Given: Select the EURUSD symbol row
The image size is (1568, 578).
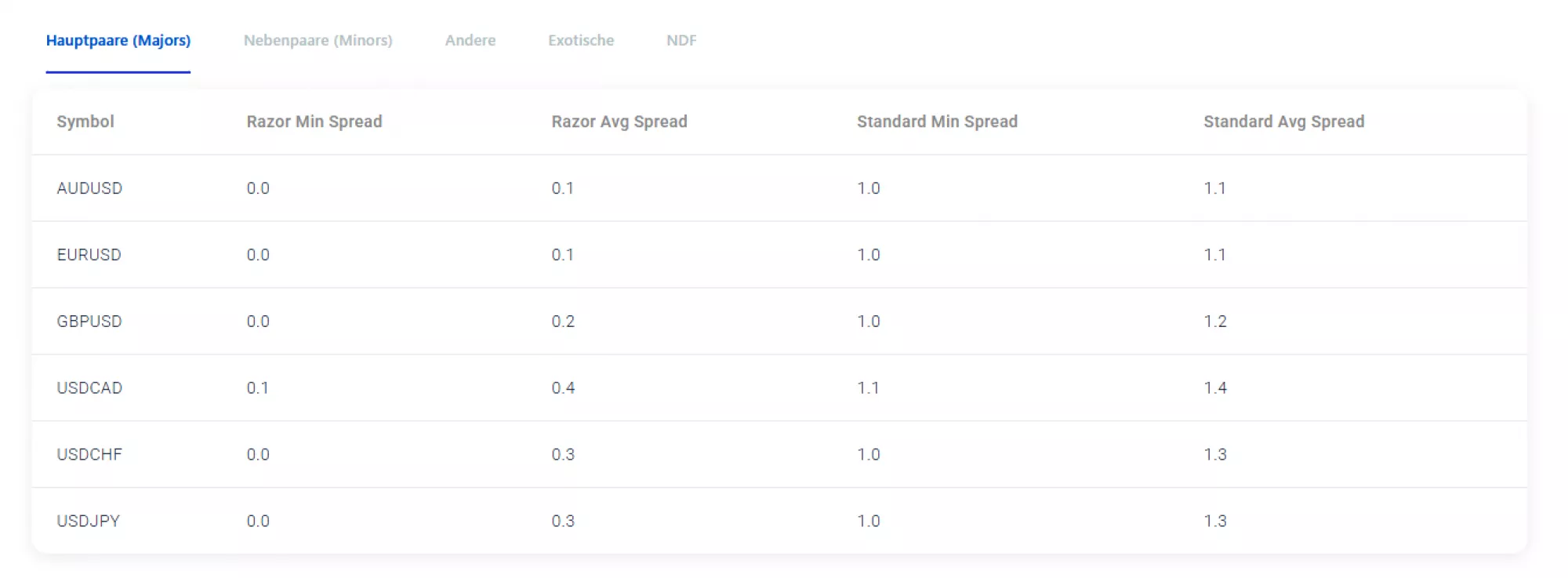Looking at the screenshot, I should [x=89, y=255].
